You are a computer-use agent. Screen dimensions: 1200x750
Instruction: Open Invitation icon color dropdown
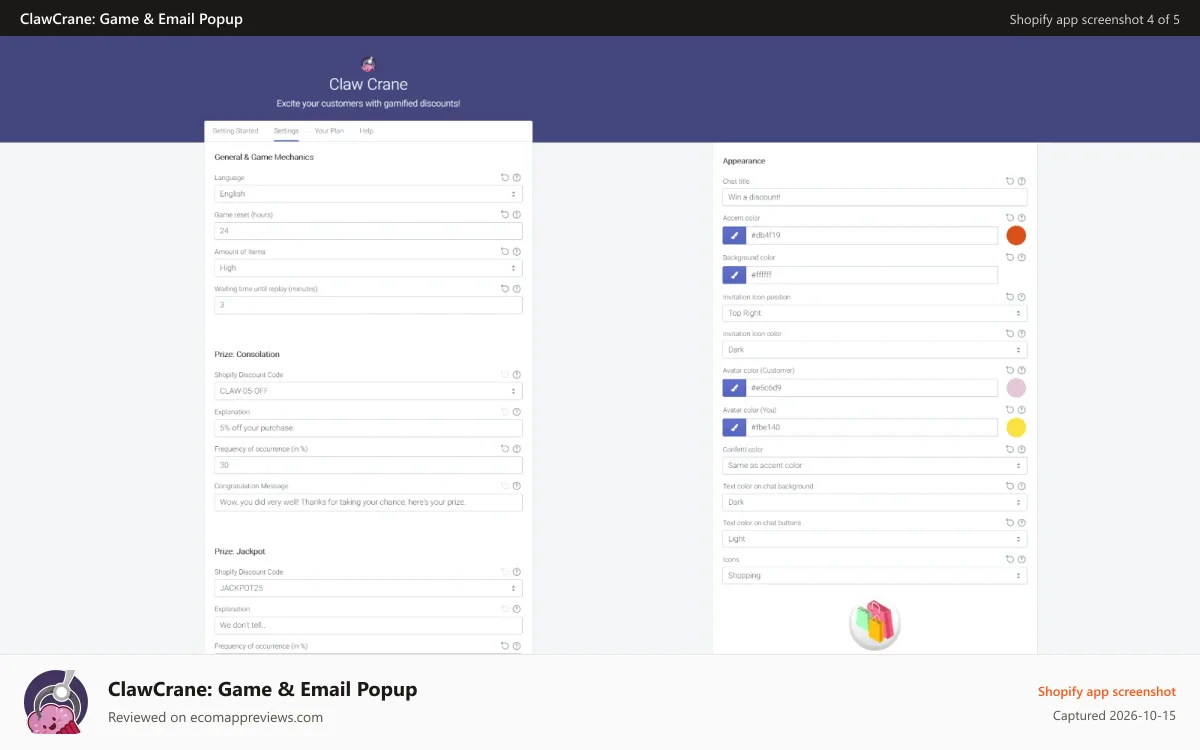[x=875, y=350]
